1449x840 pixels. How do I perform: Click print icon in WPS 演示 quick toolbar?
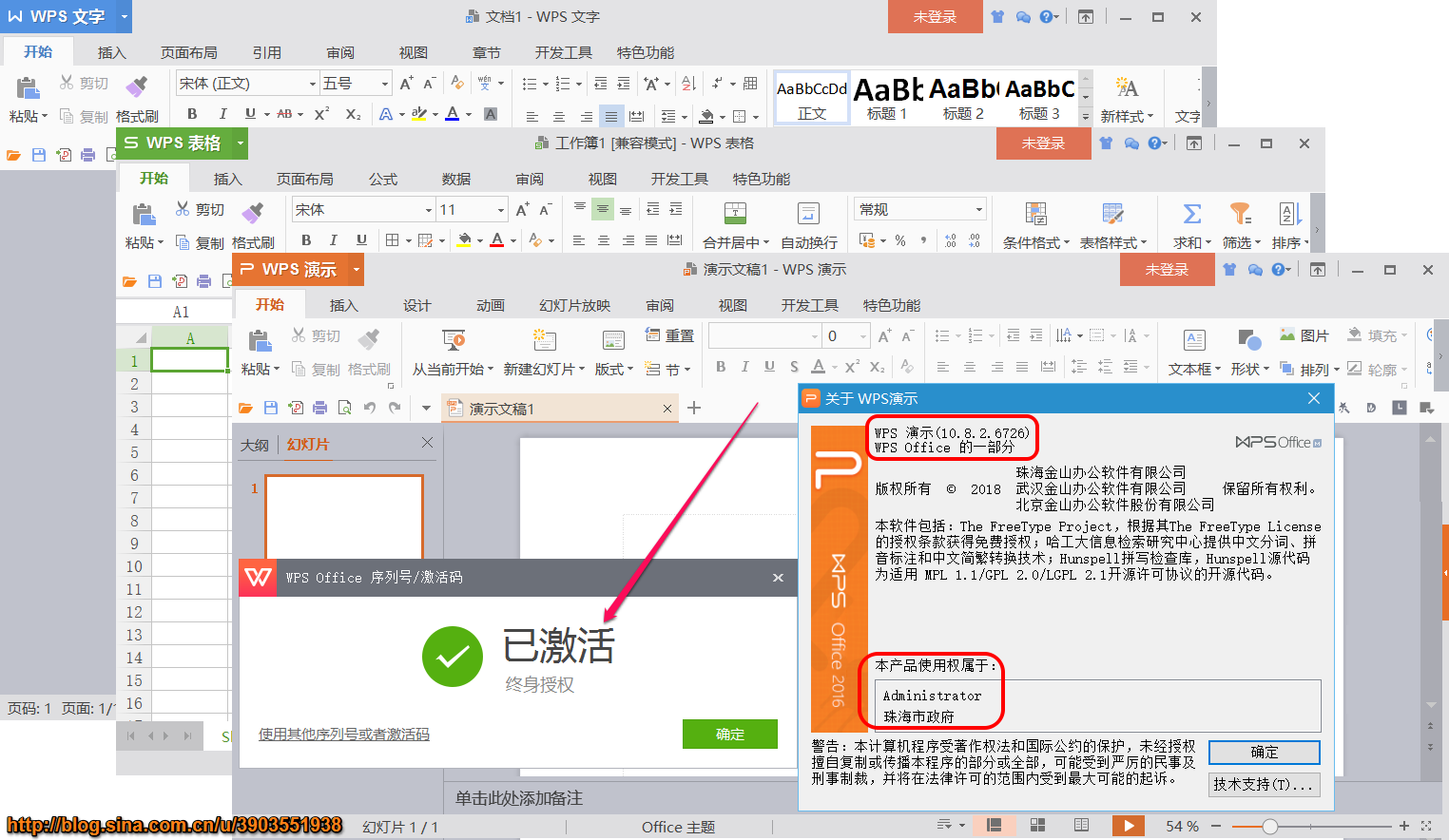click(x=319, y=408)
